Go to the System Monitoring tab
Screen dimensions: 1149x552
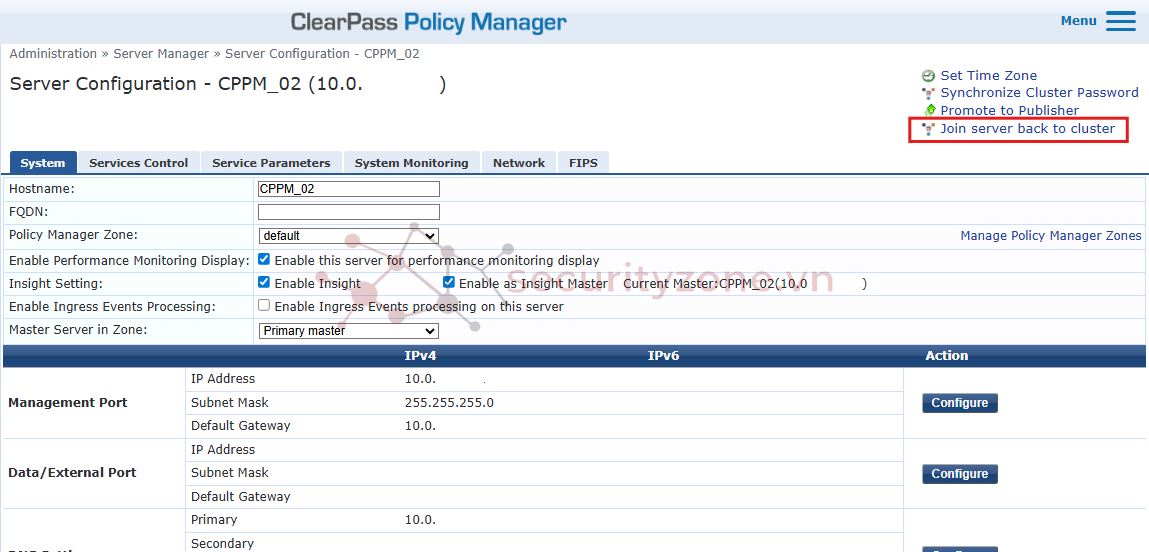click(411, 163)
